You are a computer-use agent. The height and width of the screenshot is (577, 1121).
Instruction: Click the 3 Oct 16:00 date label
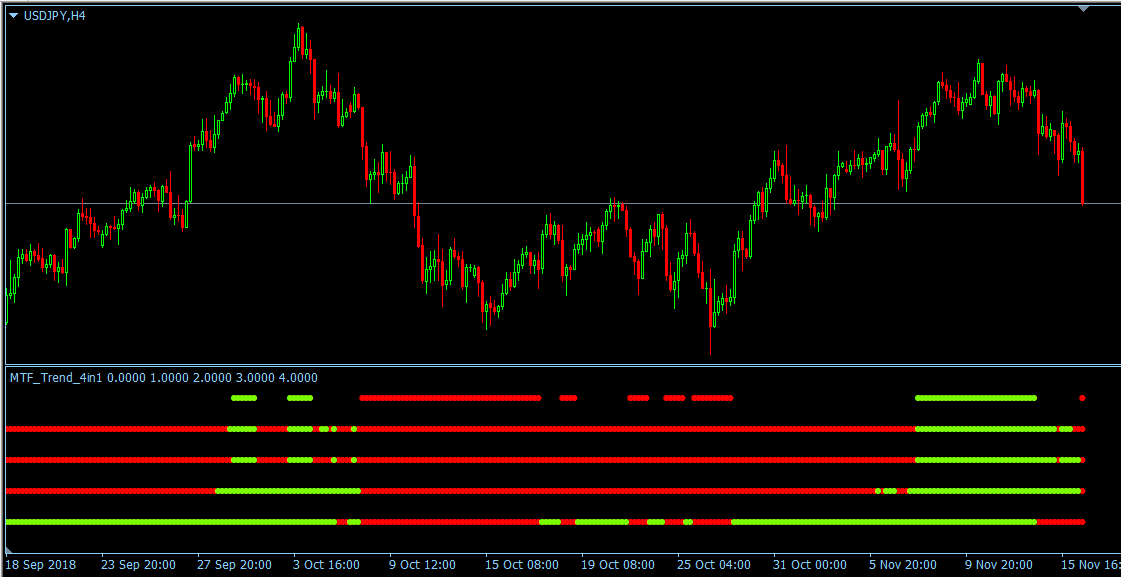pyautogui.click(x=325, y=564)
